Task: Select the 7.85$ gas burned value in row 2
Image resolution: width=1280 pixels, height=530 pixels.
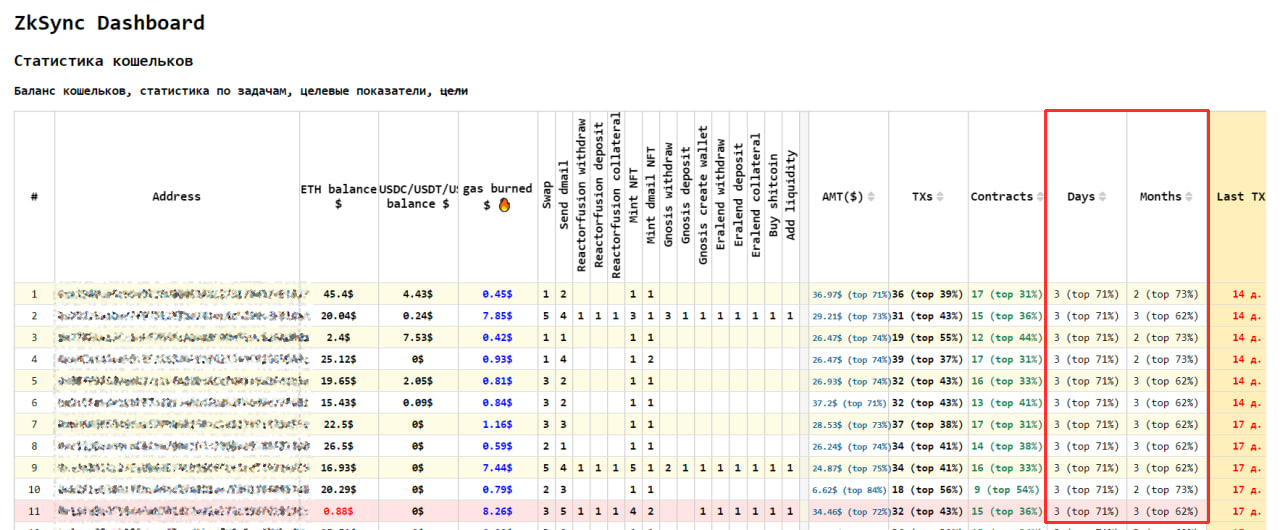Action: click(x=497, y=316)
